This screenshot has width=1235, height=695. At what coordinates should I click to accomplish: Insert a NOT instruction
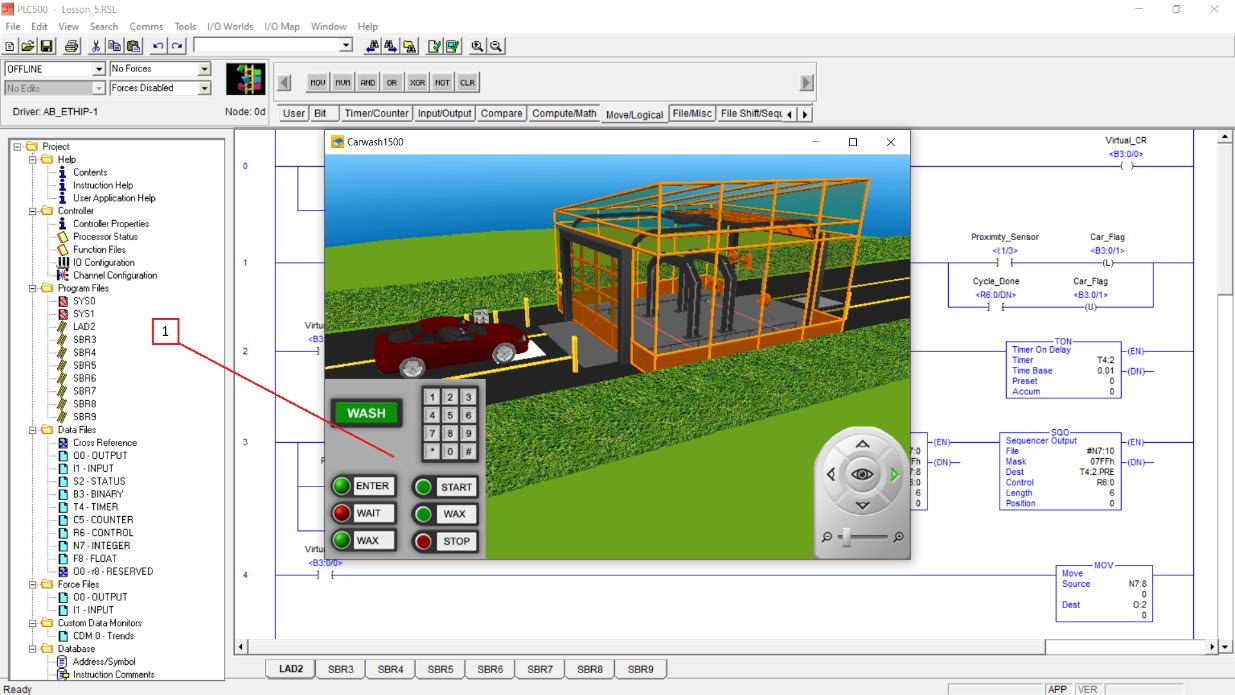[x=442, y=82]
